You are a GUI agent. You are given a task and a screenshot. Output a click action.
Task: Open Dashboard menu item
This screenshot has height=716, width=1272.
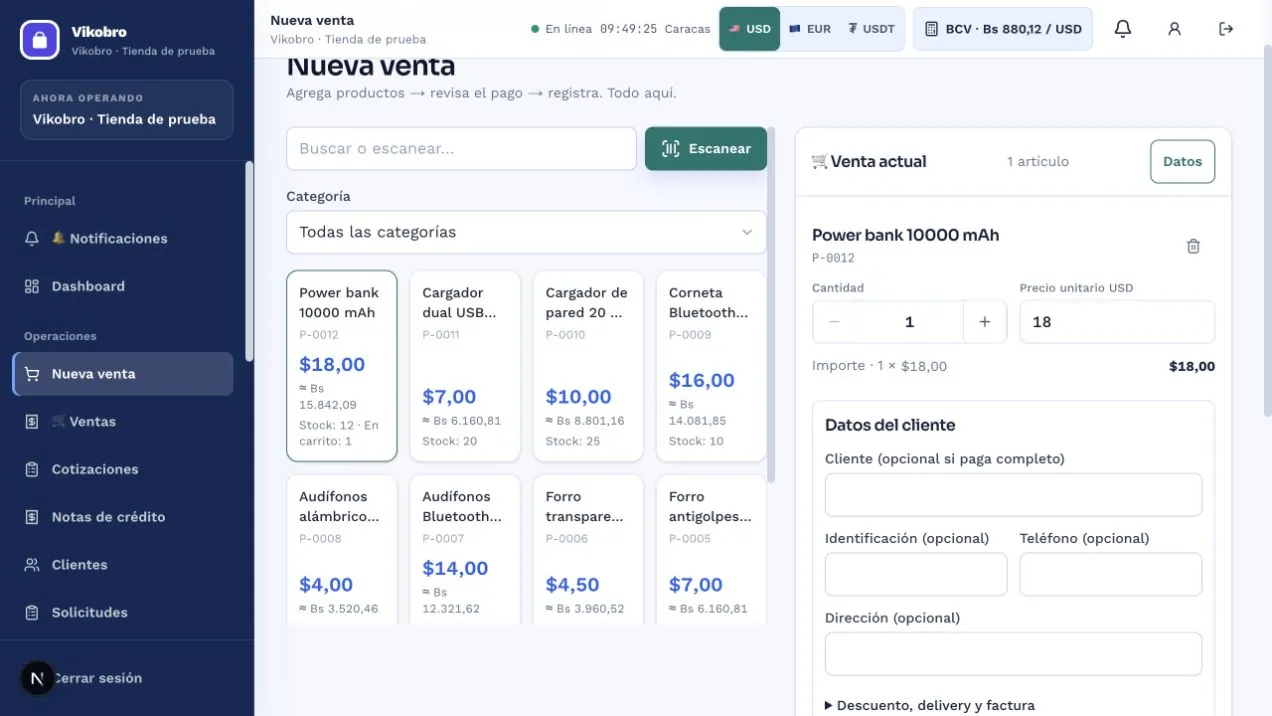pyautogui.click(x=122, y=286)
